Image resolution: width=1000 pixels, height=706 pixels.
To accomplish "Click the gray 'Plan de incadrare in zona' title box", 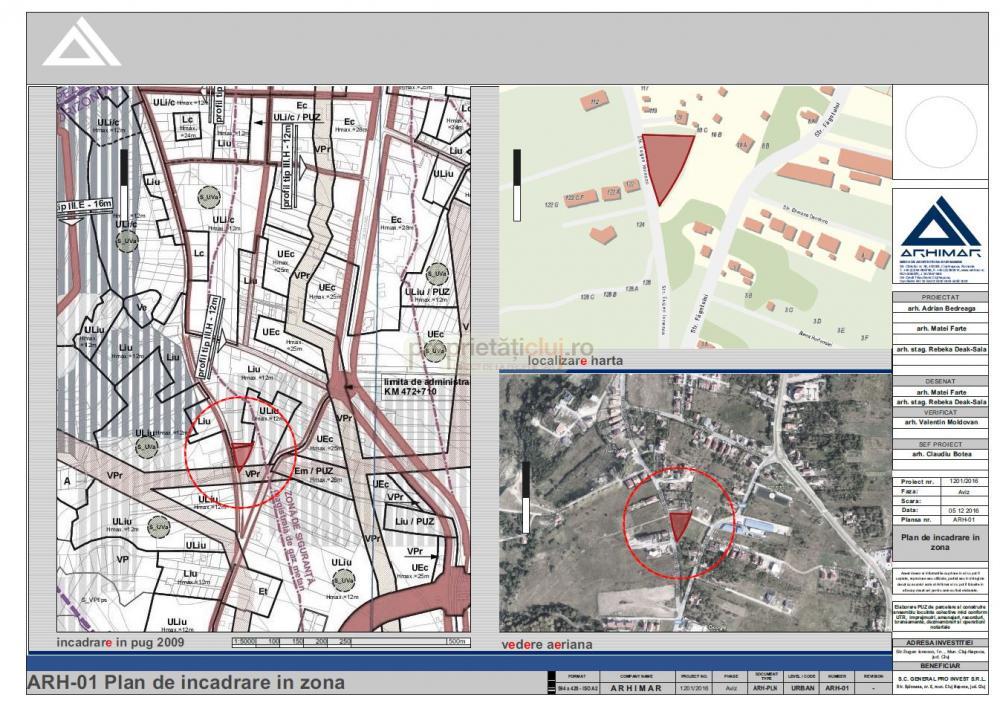I will pyautogui.click(x=939, y=542).
